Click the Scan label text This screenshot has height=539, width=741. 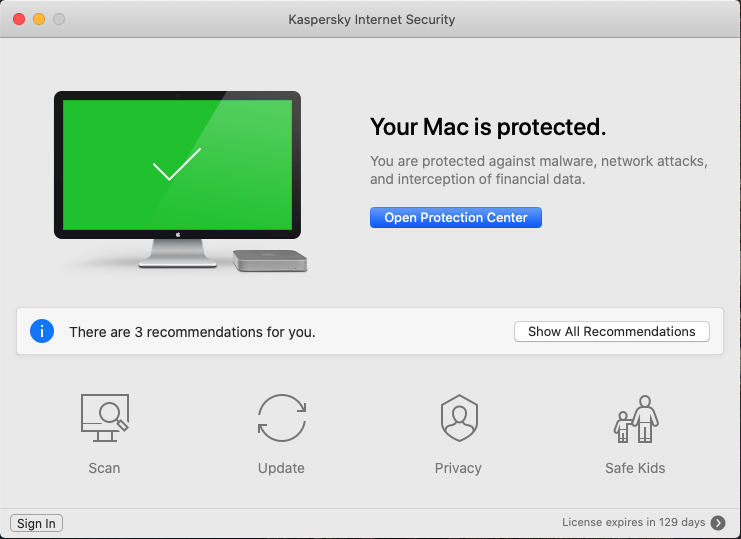pyautogui.click(x=104, y=468)
